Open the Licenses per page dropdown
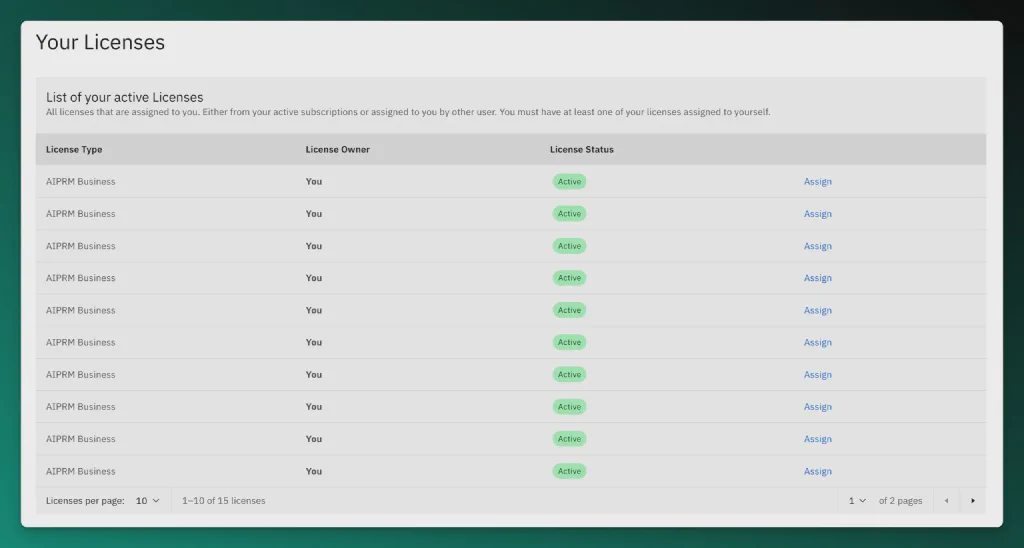Viewport: 1024px width, 548px height. 148,501
